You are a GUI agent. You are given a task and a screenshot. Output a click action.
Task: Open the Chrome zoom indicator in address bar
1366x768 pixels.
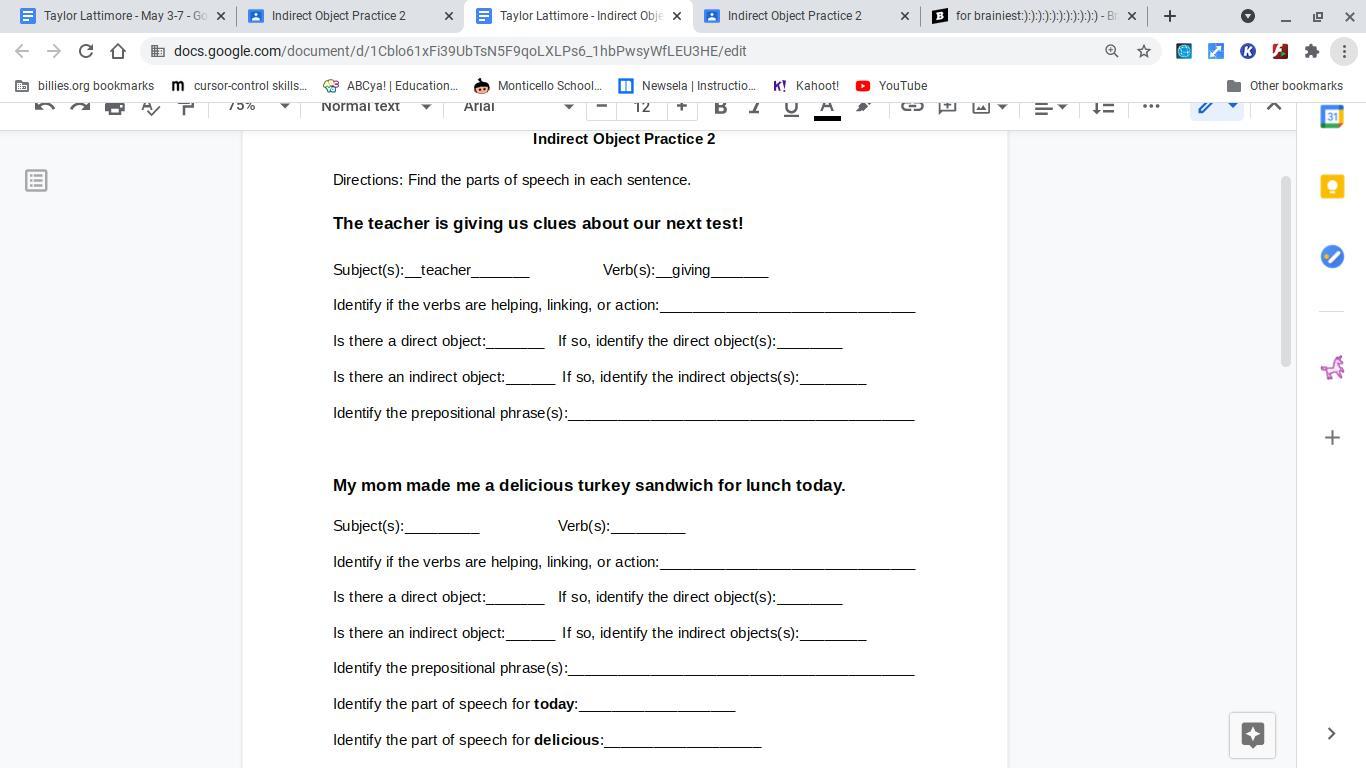1111,51
